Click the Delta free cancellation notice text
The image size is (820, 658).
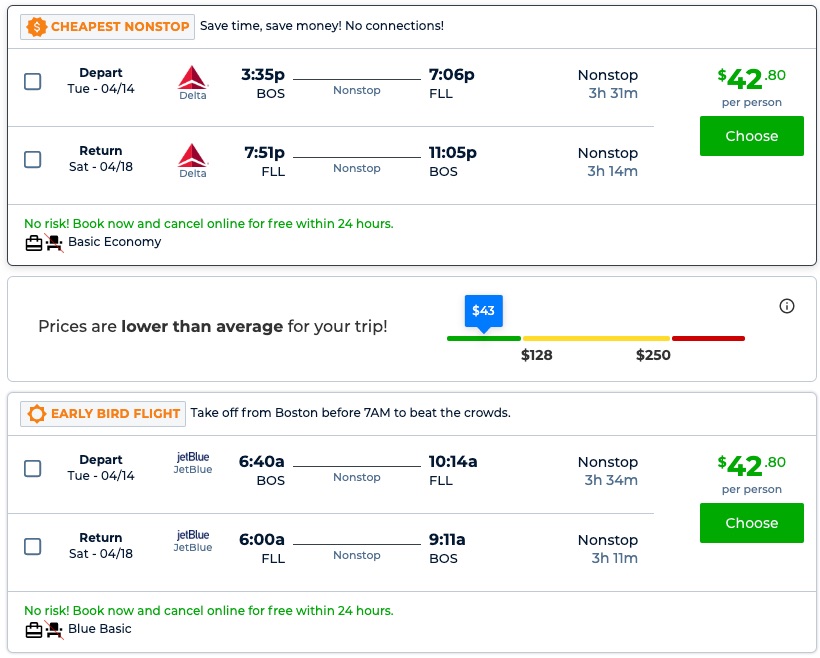click(x=208, y=224)
